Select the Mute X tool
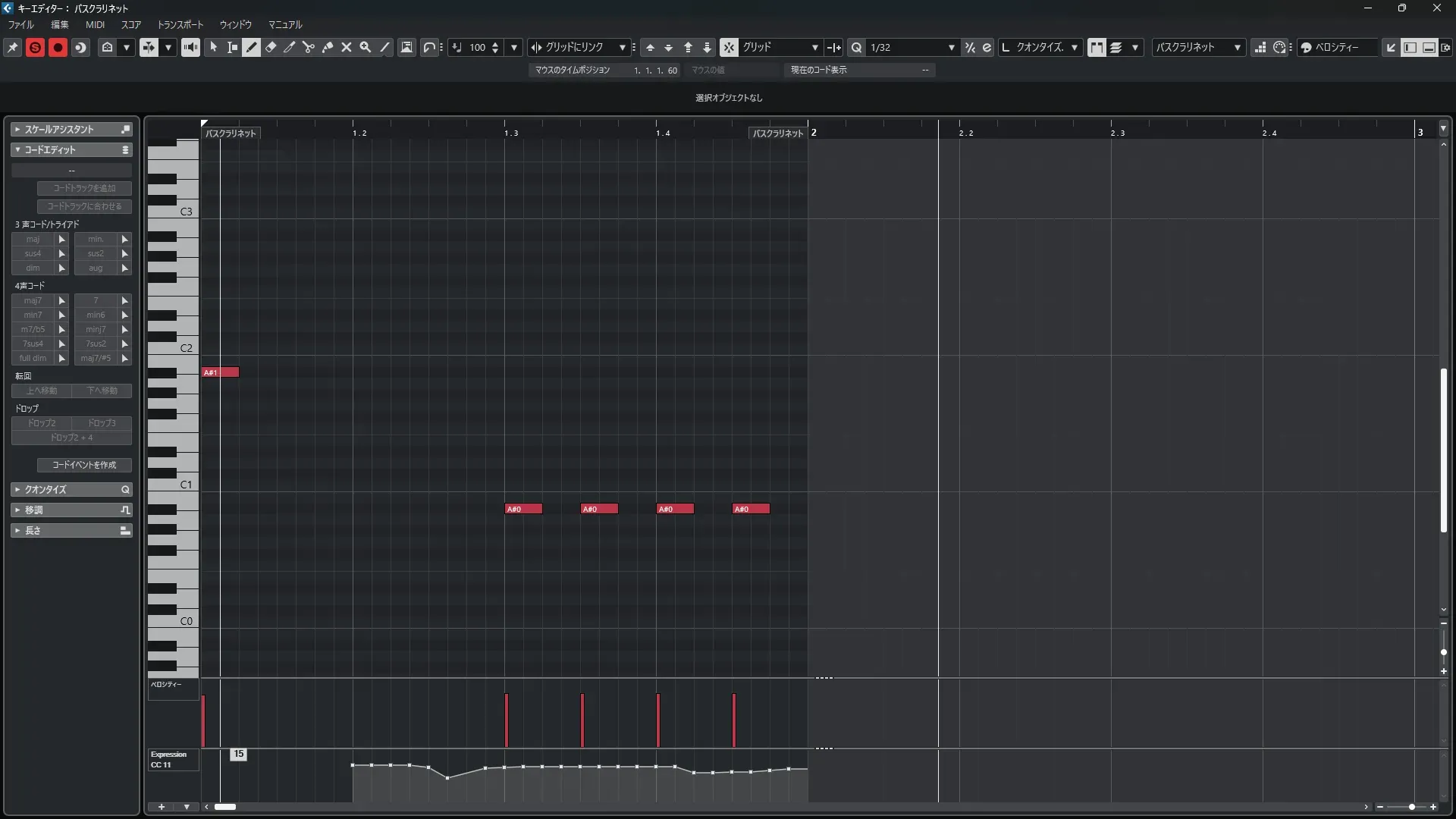 (x=347, y=47)
